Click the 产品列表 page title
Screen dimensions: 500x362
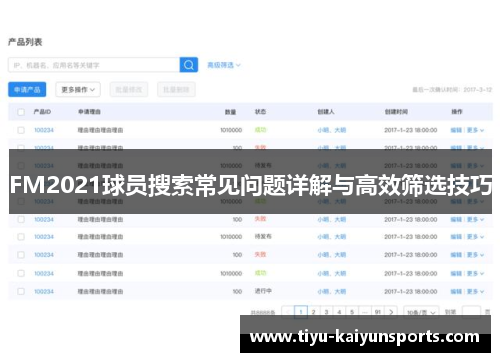click(x=25, y=42)
